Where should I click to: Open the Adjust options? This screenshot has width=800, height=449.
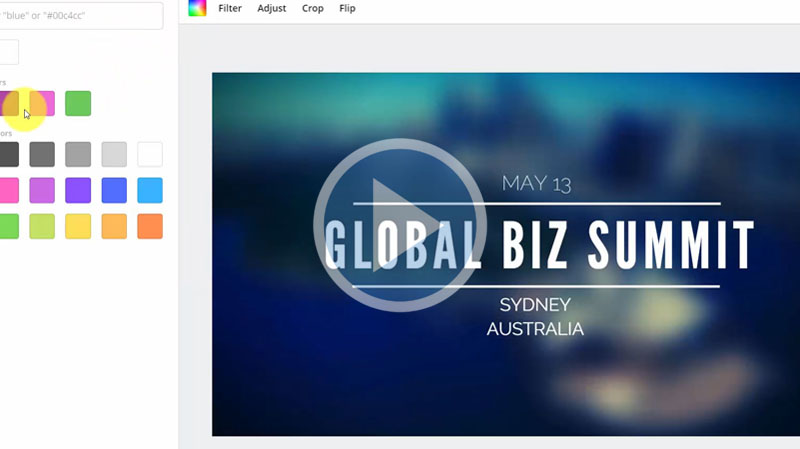pos(271,8)
